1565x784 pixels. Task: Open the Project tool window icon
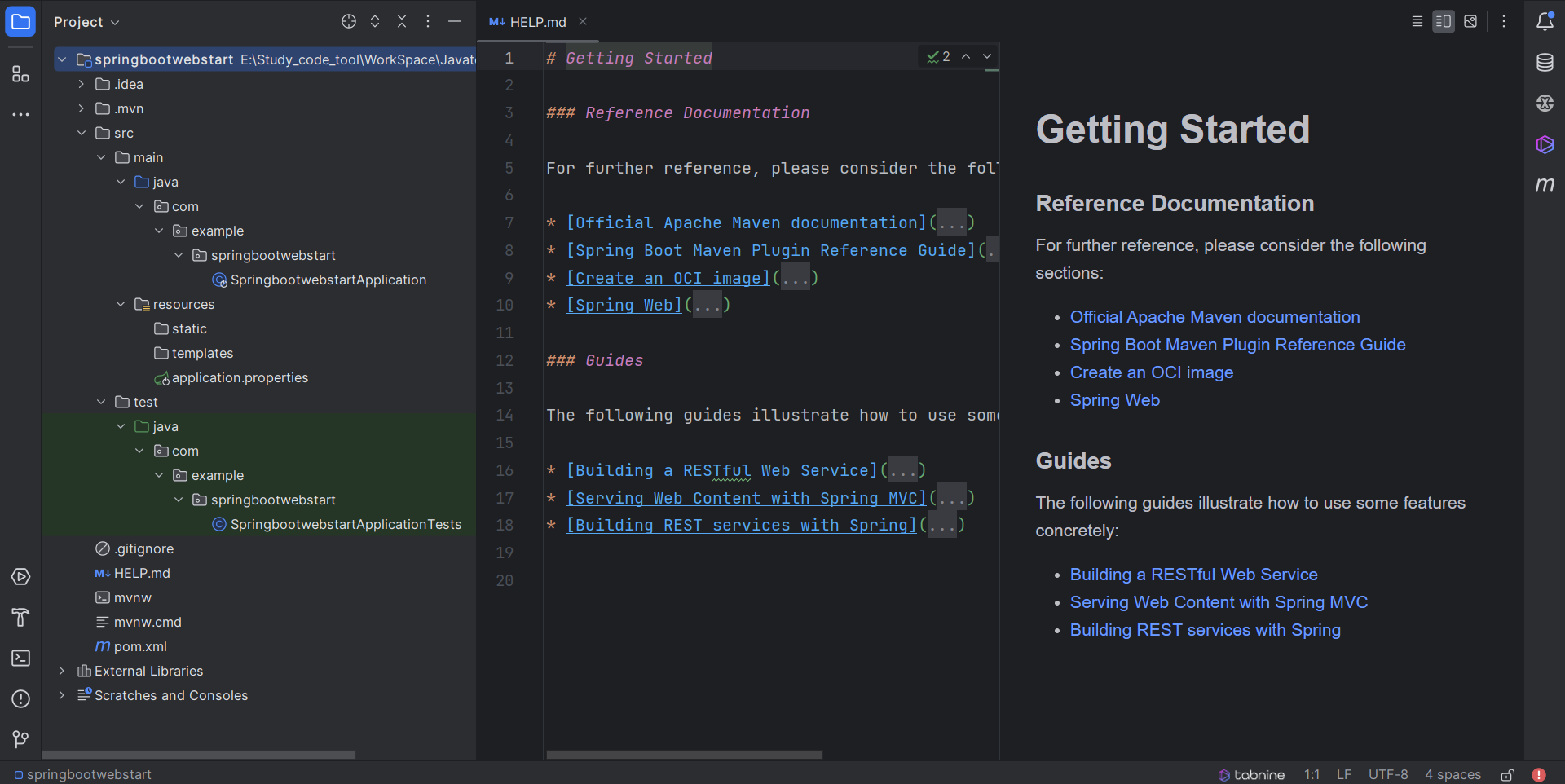[20, 21]
